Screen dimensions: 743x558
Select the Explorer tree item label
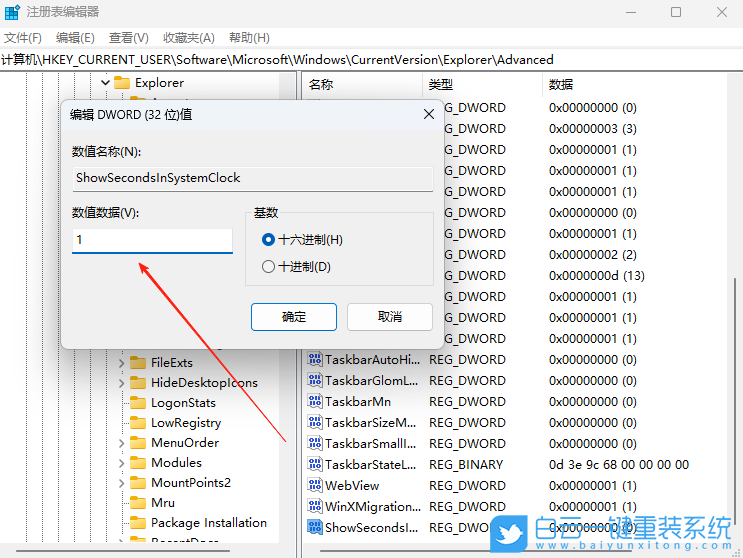coord(159,82)
